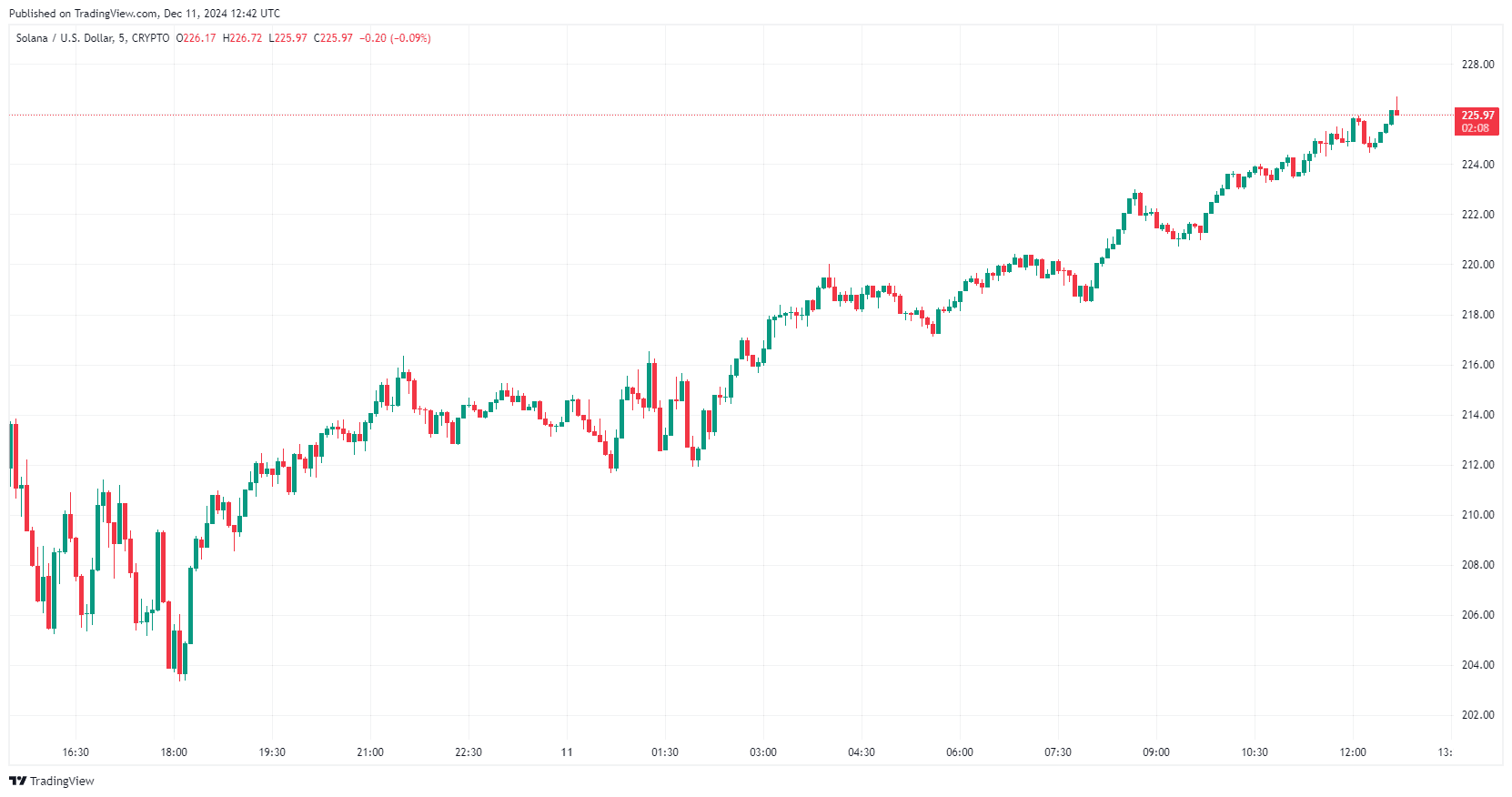This screenshot has height=797, width=1512.
Task: Click the low value L225.97
Action: tap(288, 38)
